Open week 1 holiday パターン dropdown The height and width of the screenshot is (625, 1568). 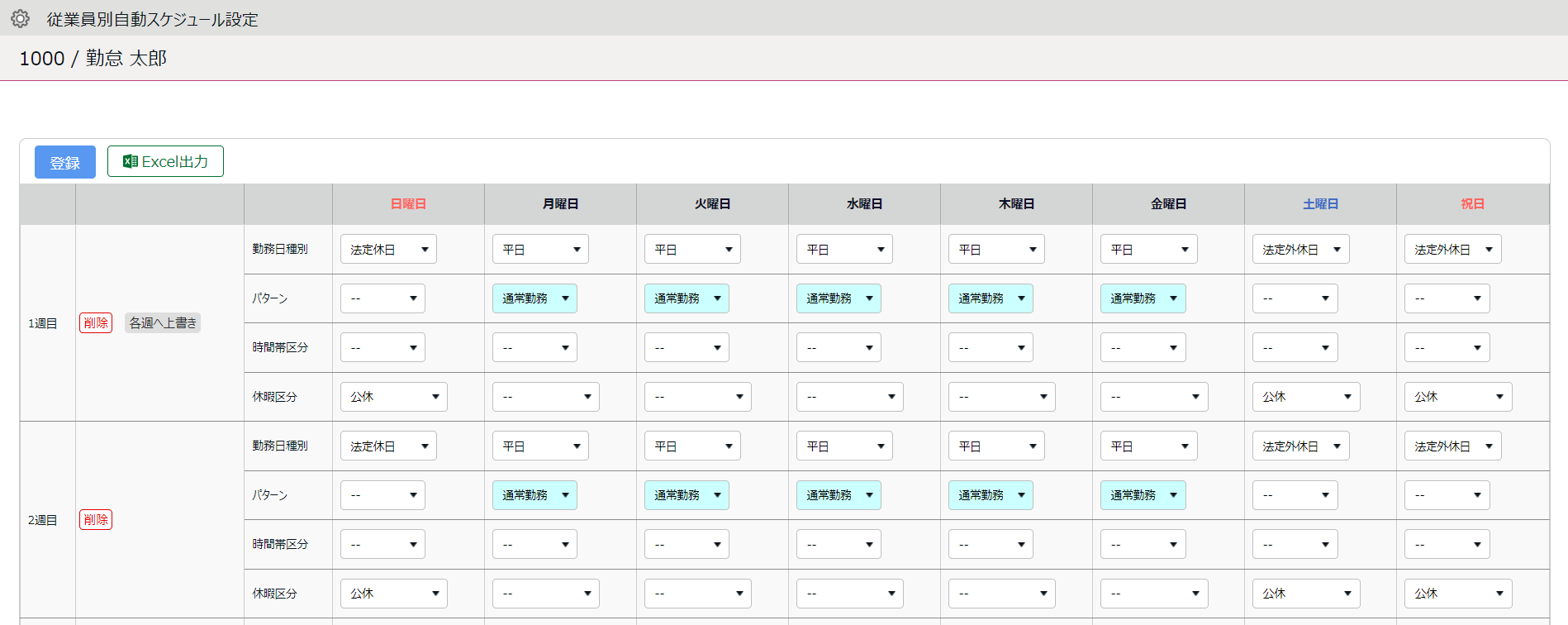click(1447, 298)
